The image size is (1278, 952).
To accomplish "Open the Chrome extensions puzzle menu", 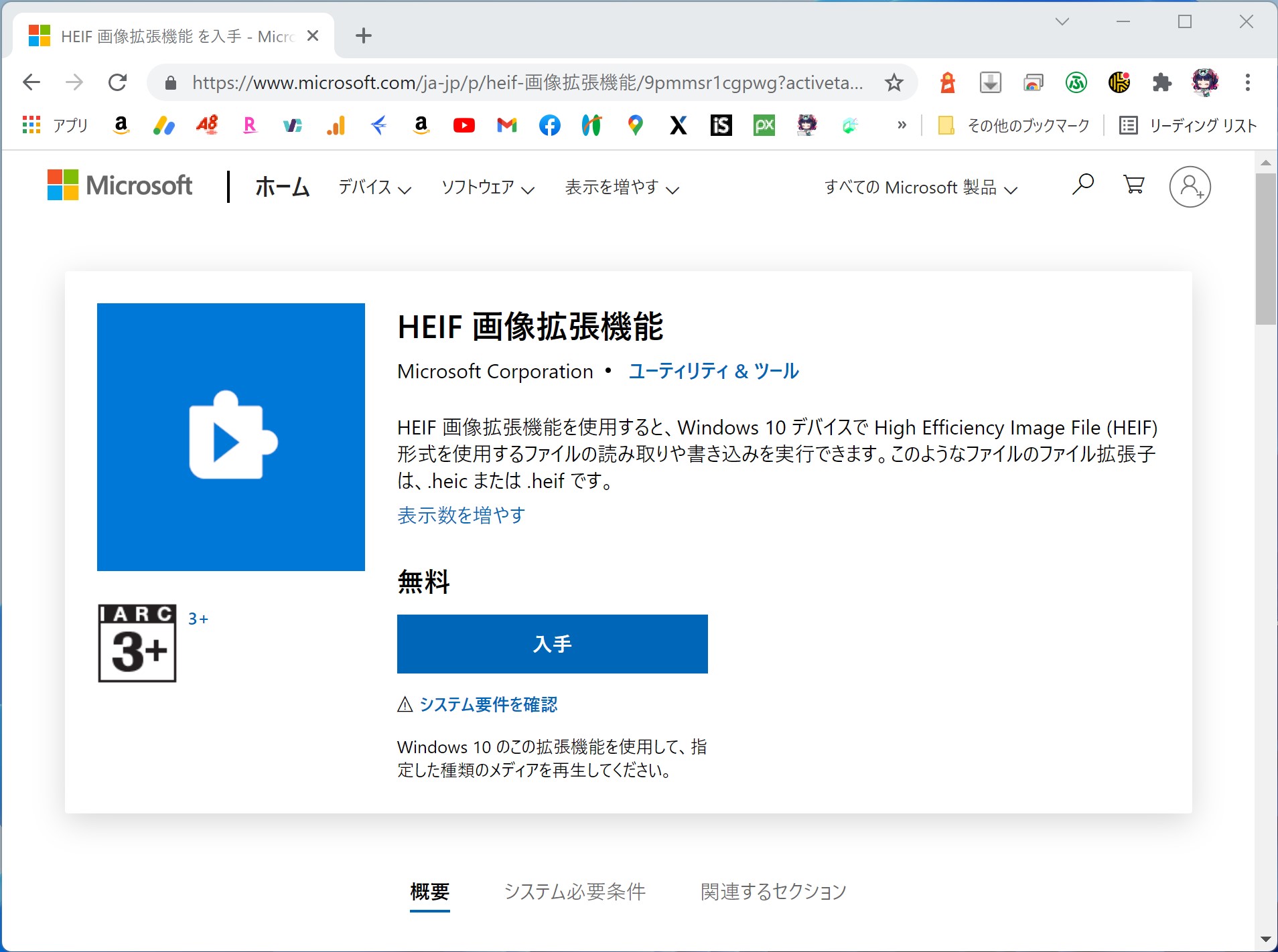I will (x=1162, y=82).
